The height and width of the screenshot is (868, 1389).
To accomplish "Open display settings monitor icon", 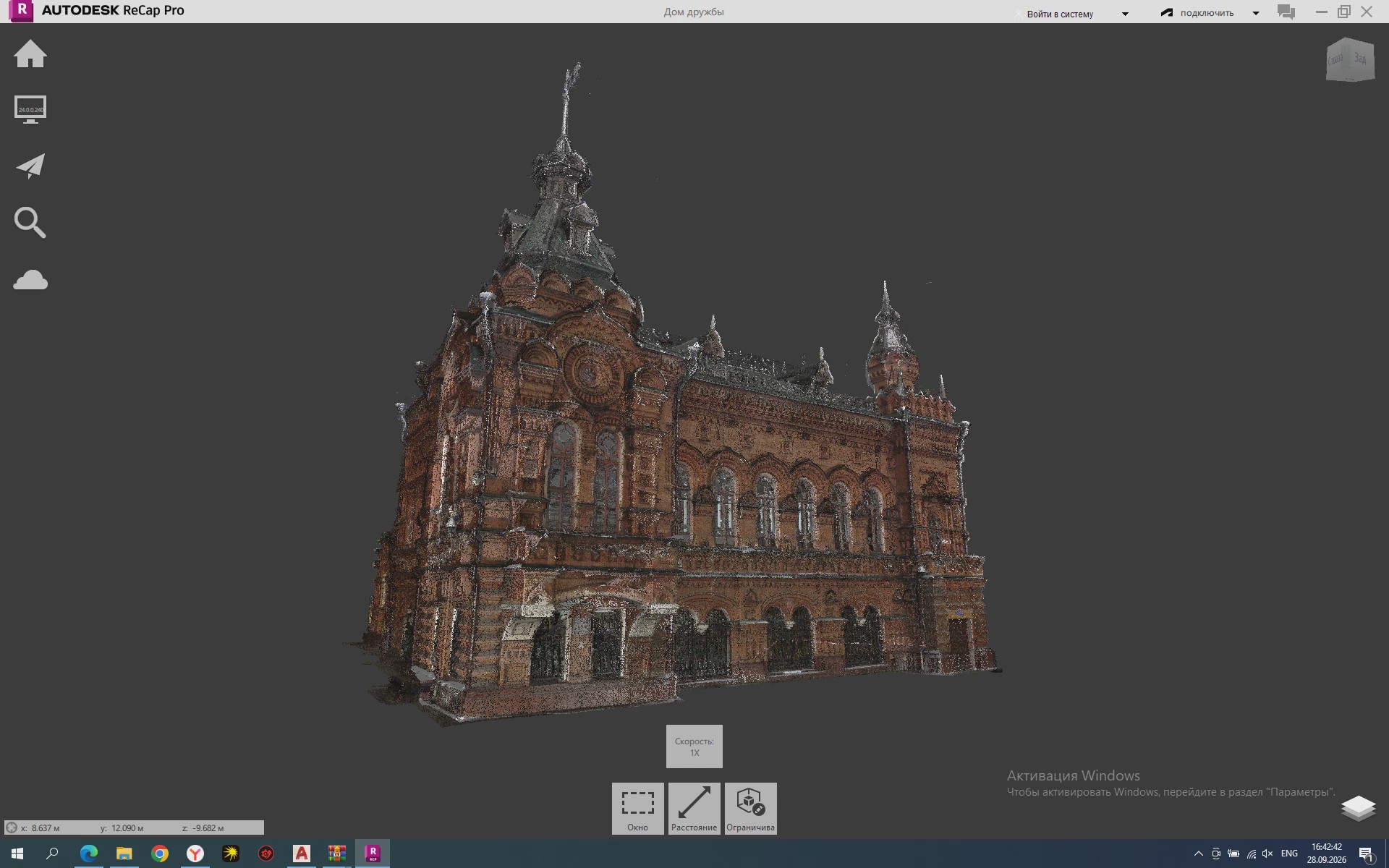I will click(30, 110).
